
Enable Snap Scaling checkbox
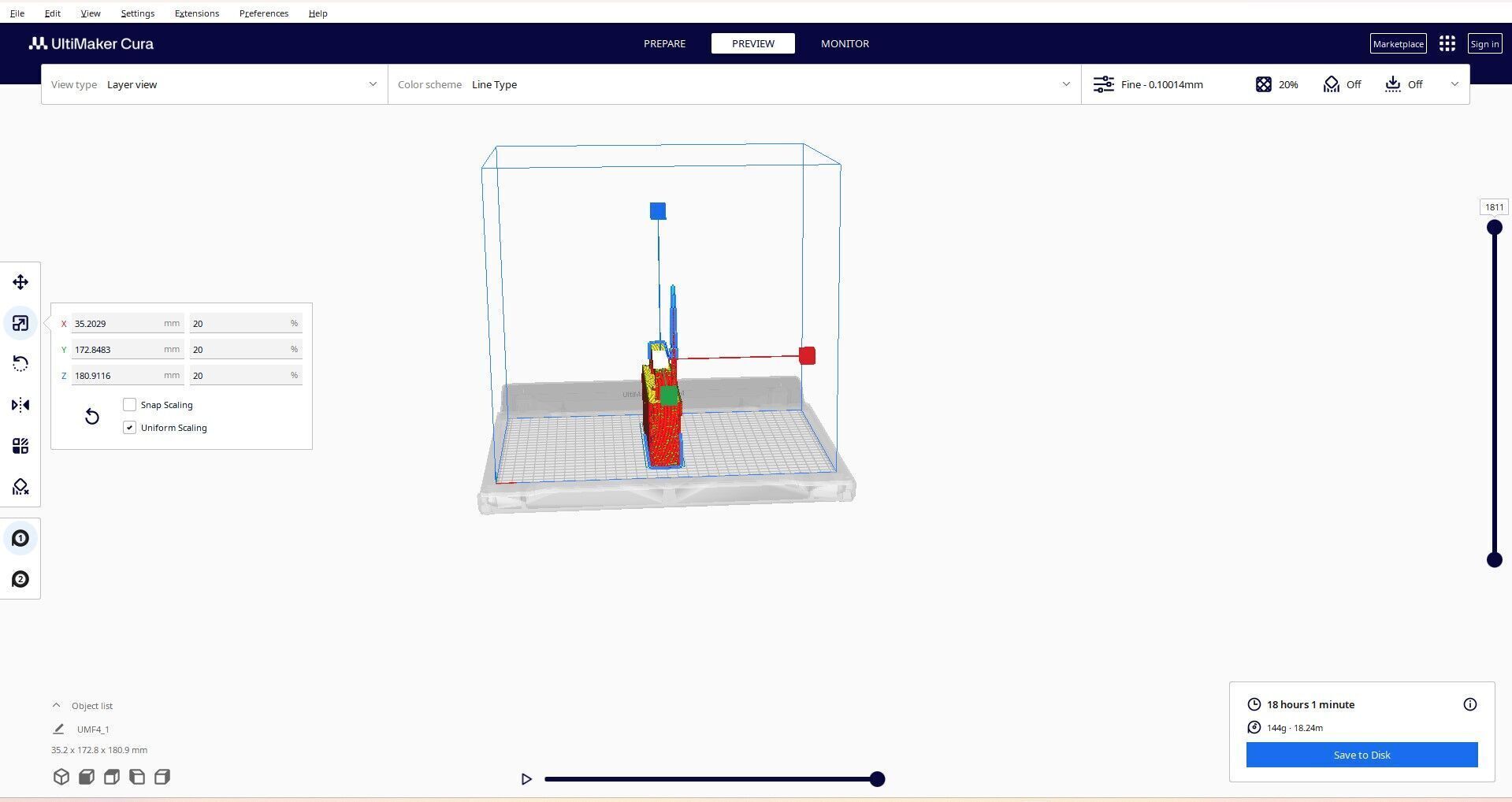[x=130, y=405]
